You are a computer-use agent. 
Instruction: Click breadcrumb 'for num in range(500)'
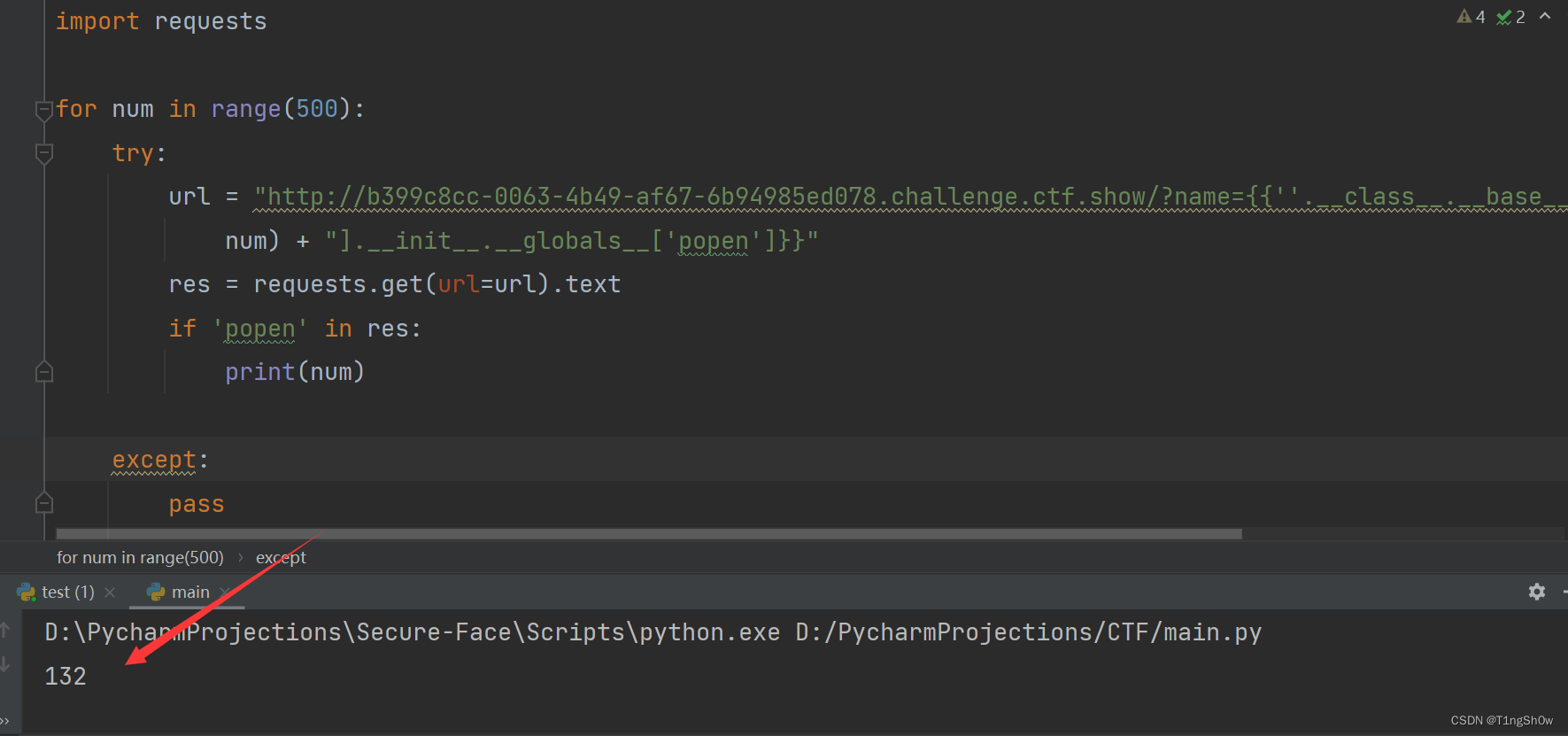pyautogui.click(x=140, y=557)
